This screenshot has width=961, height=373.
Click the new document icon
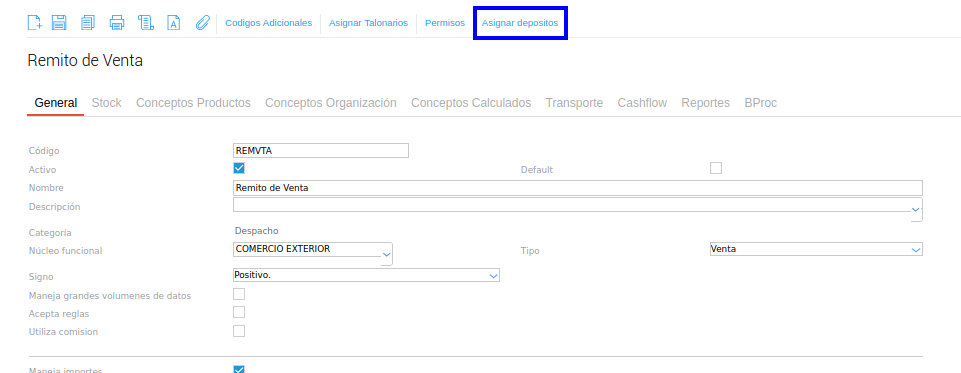click(34, 23)
